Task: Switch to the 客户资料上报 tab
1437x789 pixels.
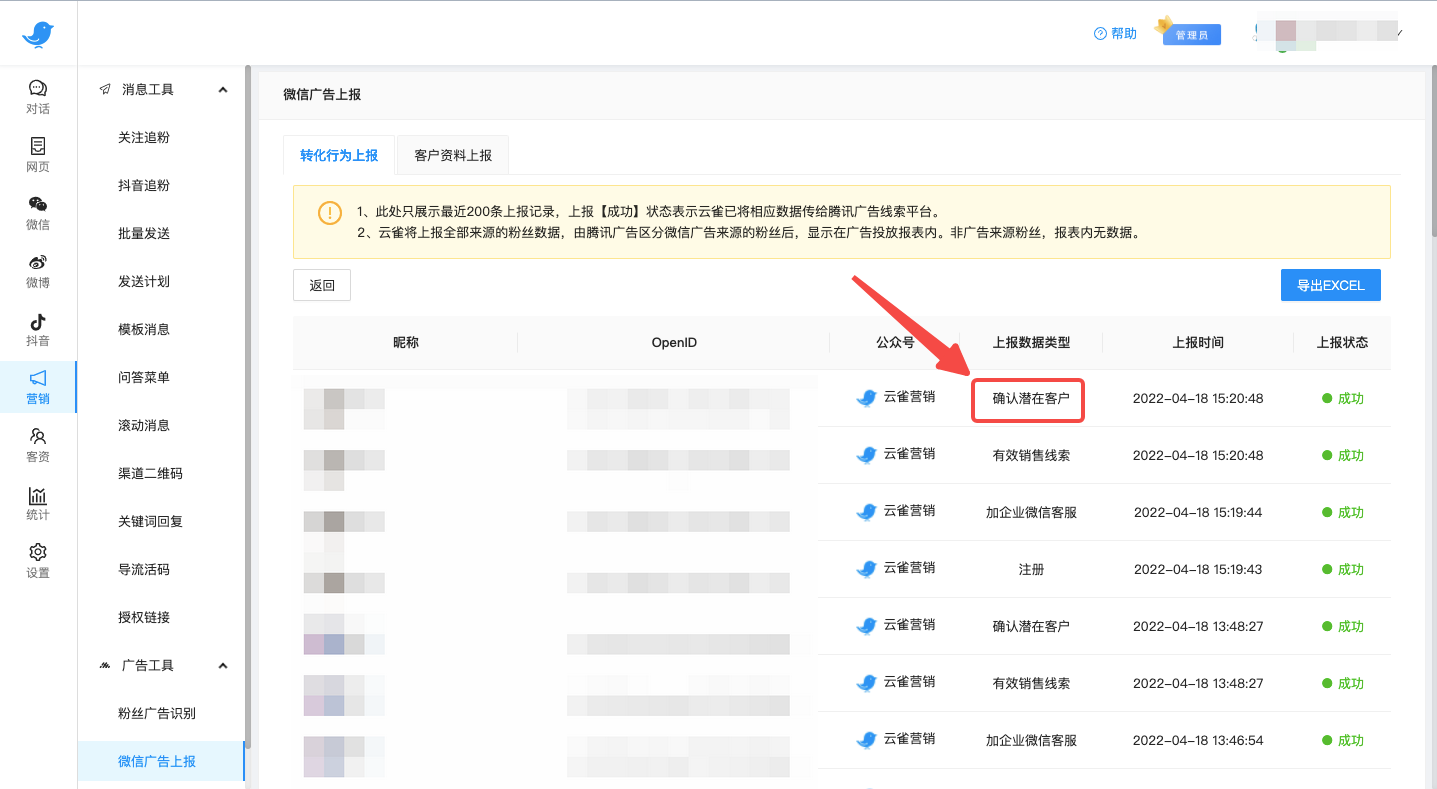Action: [x=452, y=155]
